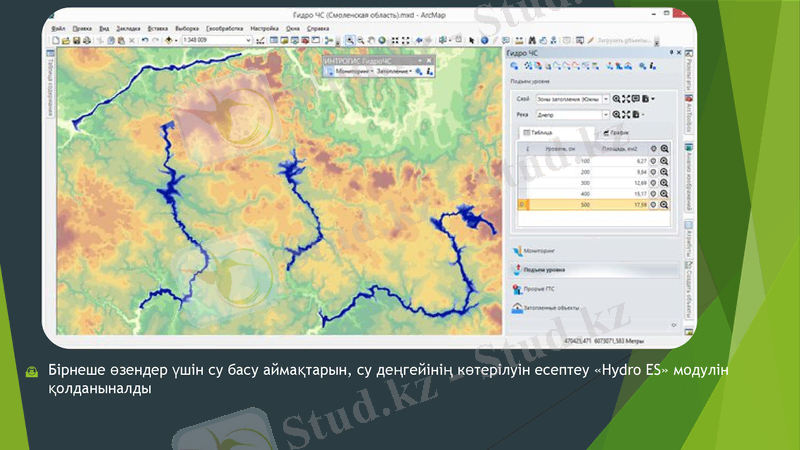
Task: Click the Undo arrow icon
Action: click(x=145, y=40)
